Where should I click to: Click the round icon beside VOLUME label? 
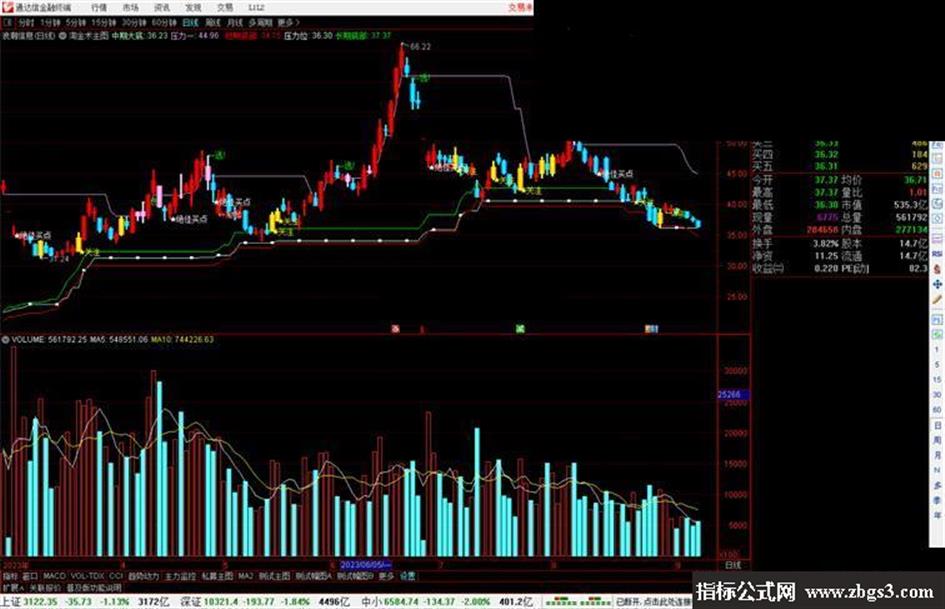click(x=5, y=340)
